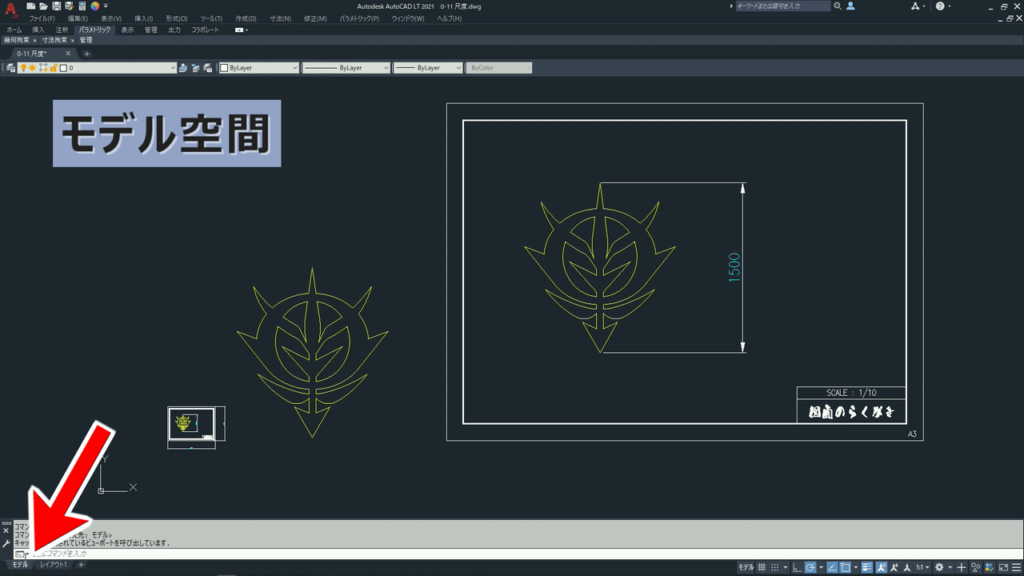Add a new drawing tab with plus
1024x576 pixels.
tap(87, 54)
